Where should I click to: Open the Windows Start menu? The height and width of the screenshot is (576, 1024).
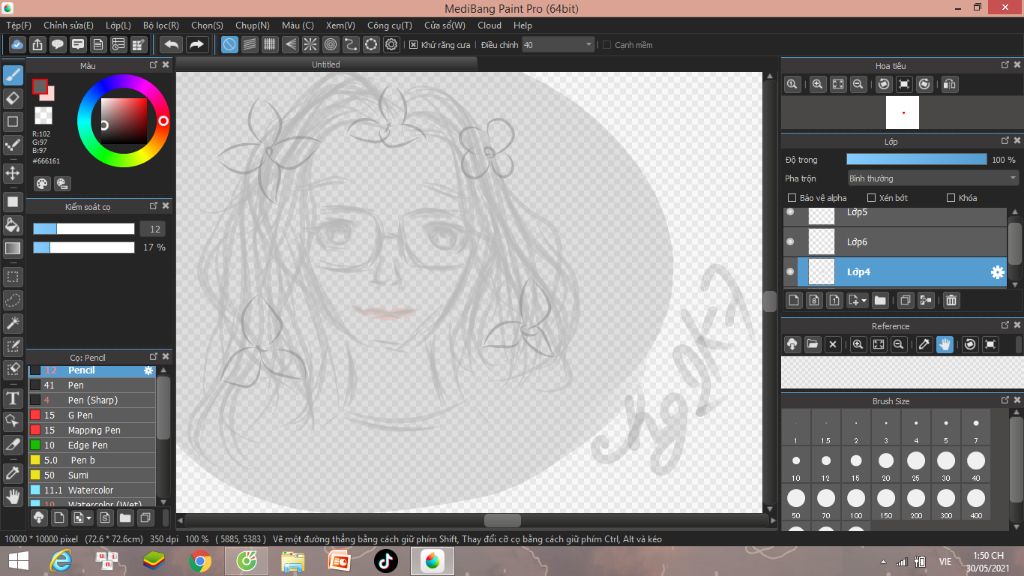pyautogui.click(x=18, y=561)
